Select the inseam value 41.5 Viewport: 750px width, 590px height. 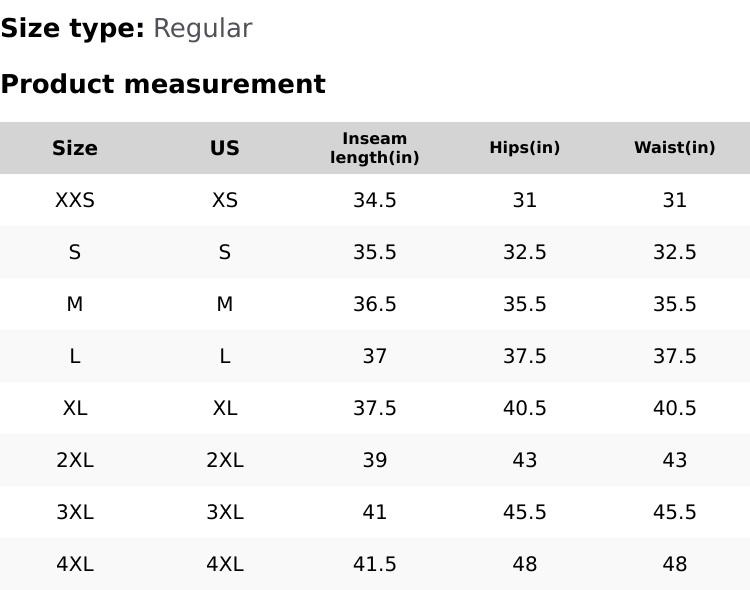375,564
